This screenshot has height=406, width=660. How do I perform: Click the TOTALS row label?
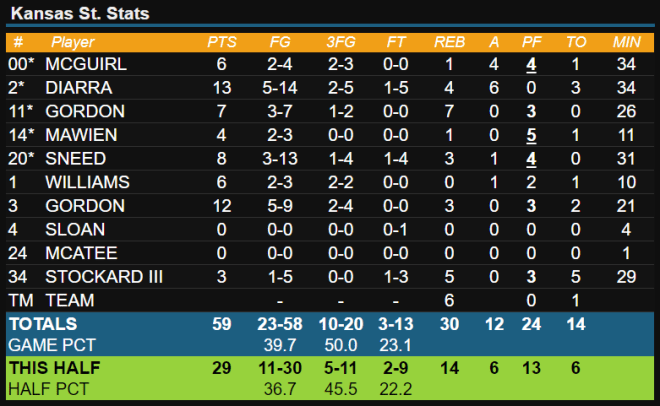coord(43,324)
